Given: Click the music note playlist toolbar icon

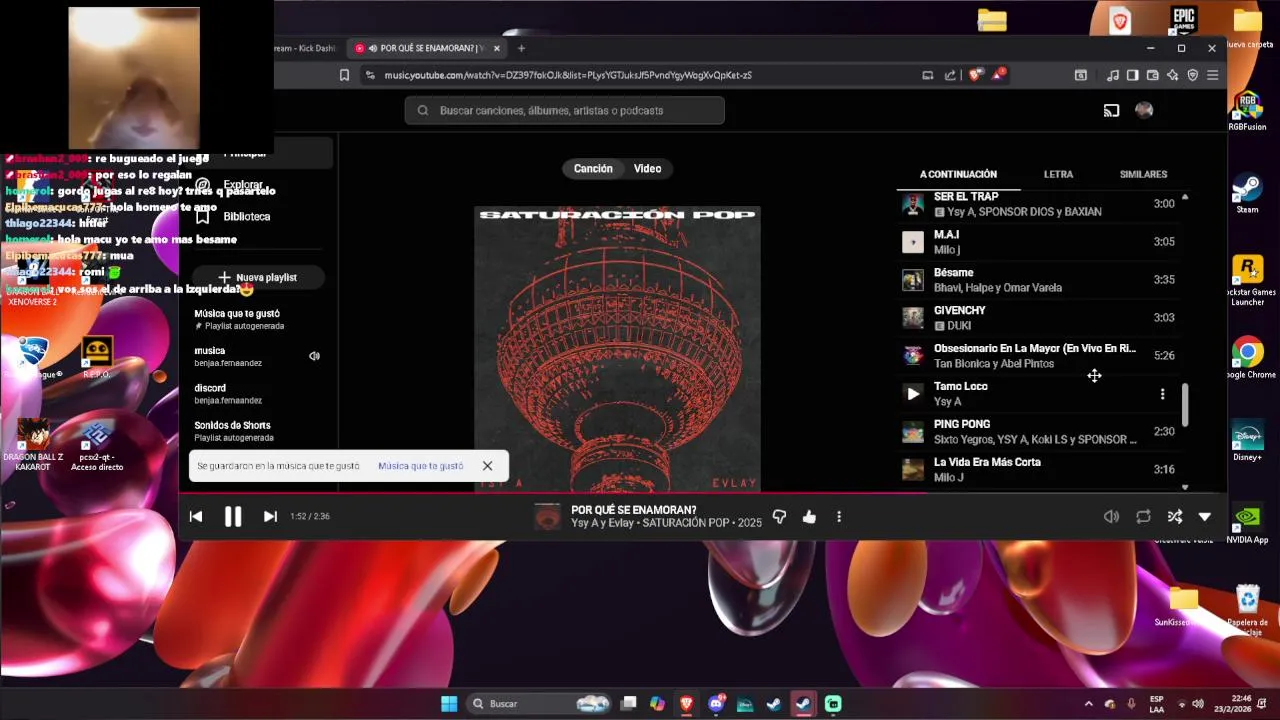Looking at the screenshot, I should 1113,75.
